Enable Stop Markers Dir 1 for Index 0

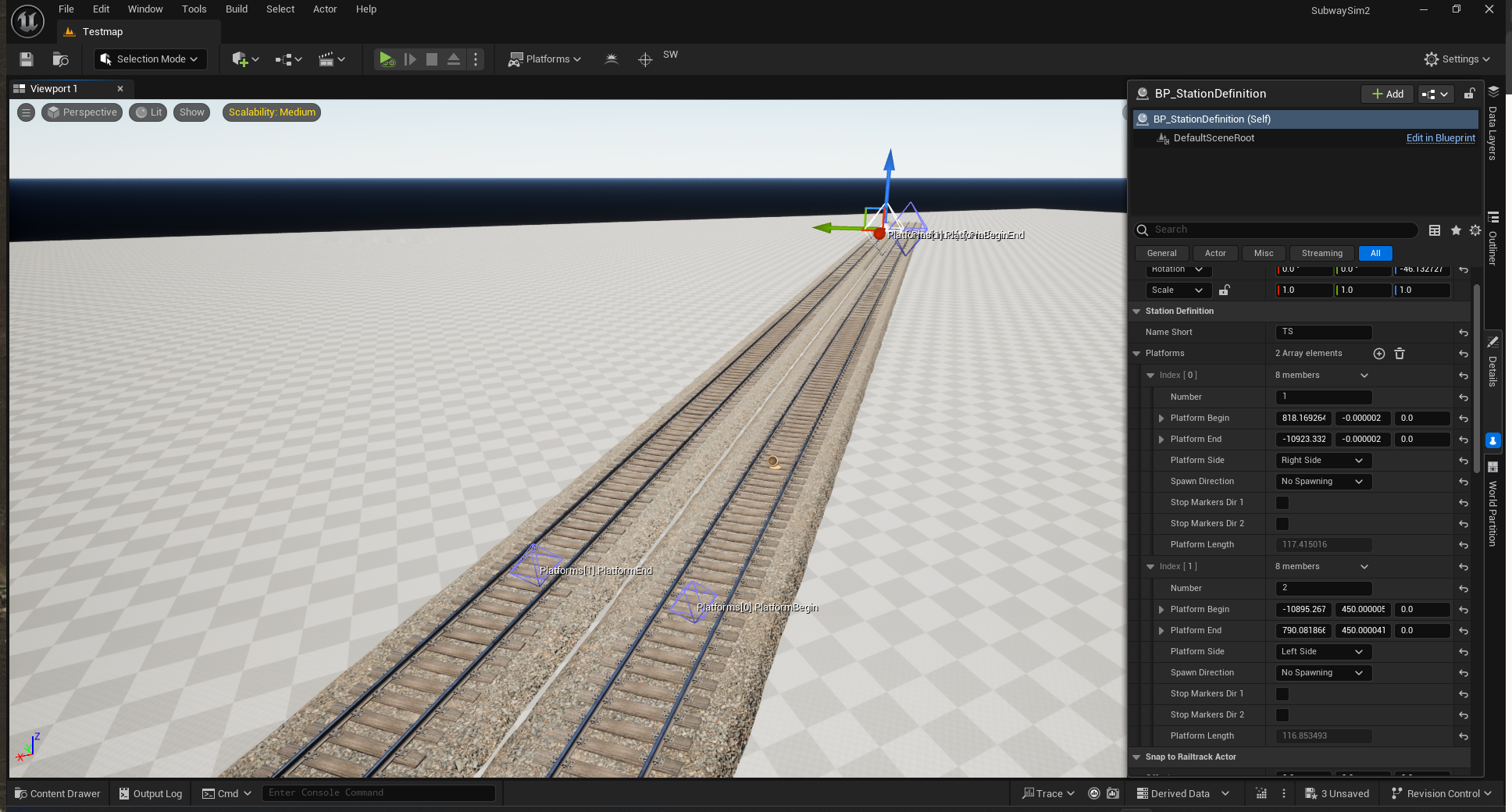click(x=1282, y=503)
